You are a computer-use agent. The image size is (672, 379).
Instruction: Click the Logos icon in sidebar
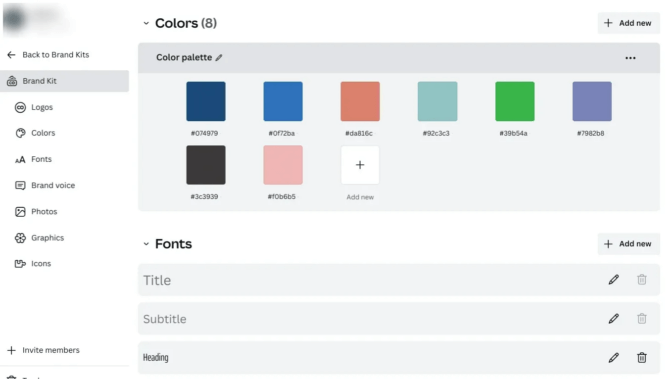click(20, 107)
